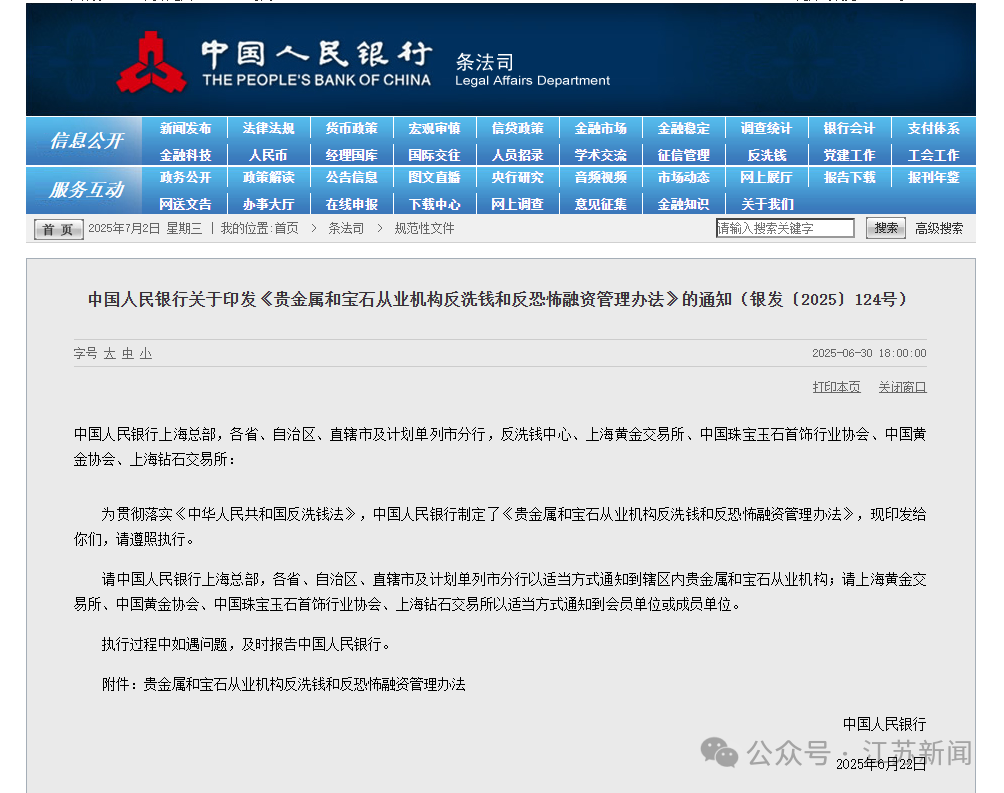
Task: Select 音频视频 in service navigation
Action: (601, 177)
